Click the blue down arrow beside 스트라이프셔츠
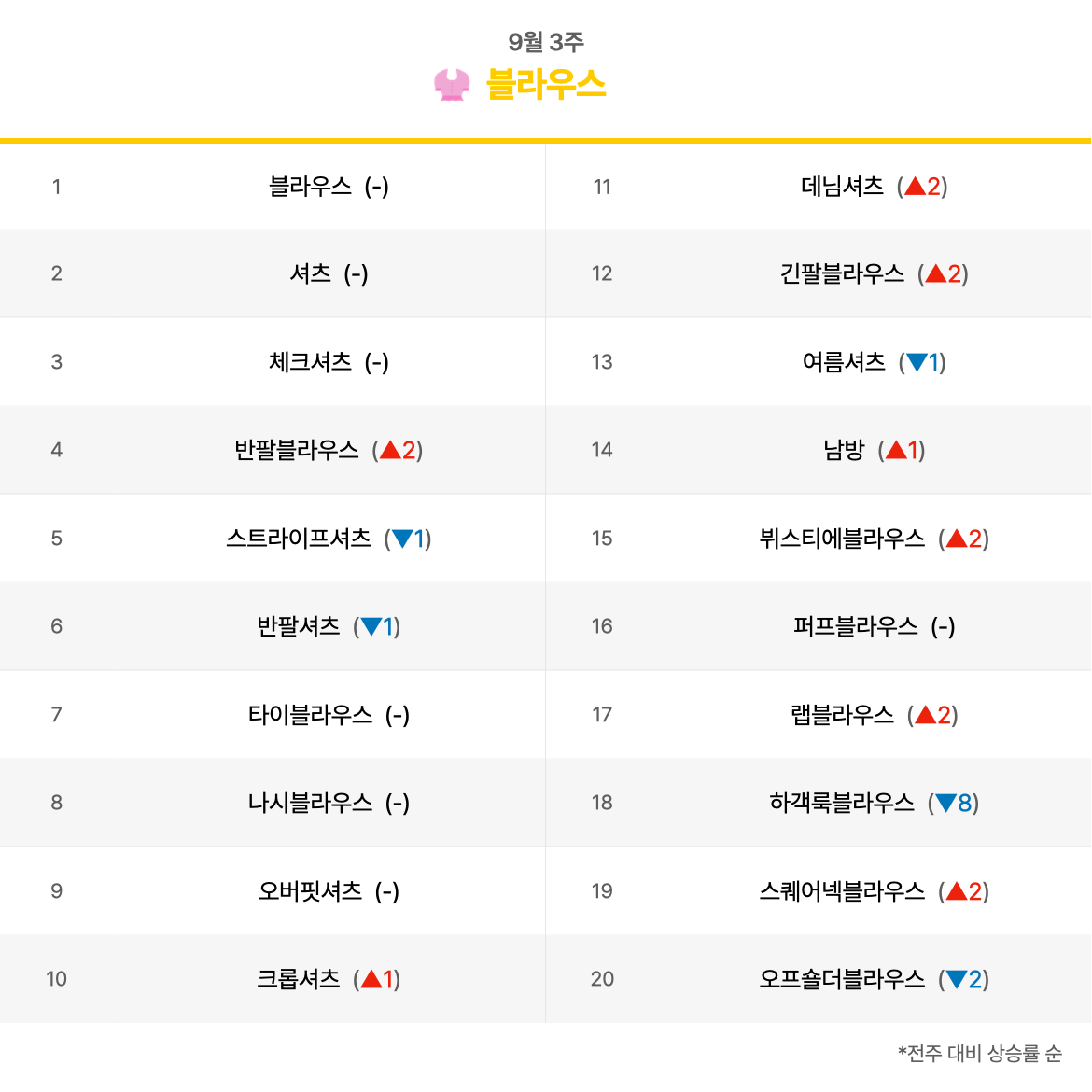Viewport: 1092px width, 1092px height. pyautogui.click(x=402, y=539)
